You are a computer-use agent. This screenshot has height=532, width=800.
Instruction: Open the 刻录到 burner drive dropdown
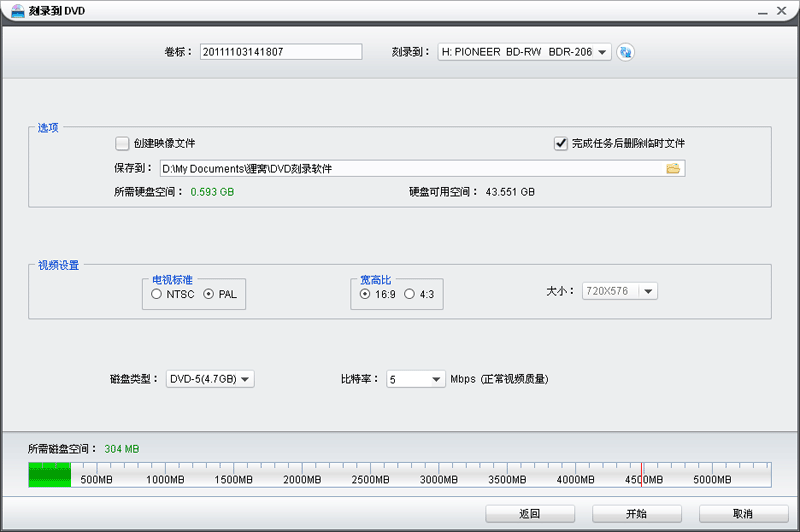point(524,52)
